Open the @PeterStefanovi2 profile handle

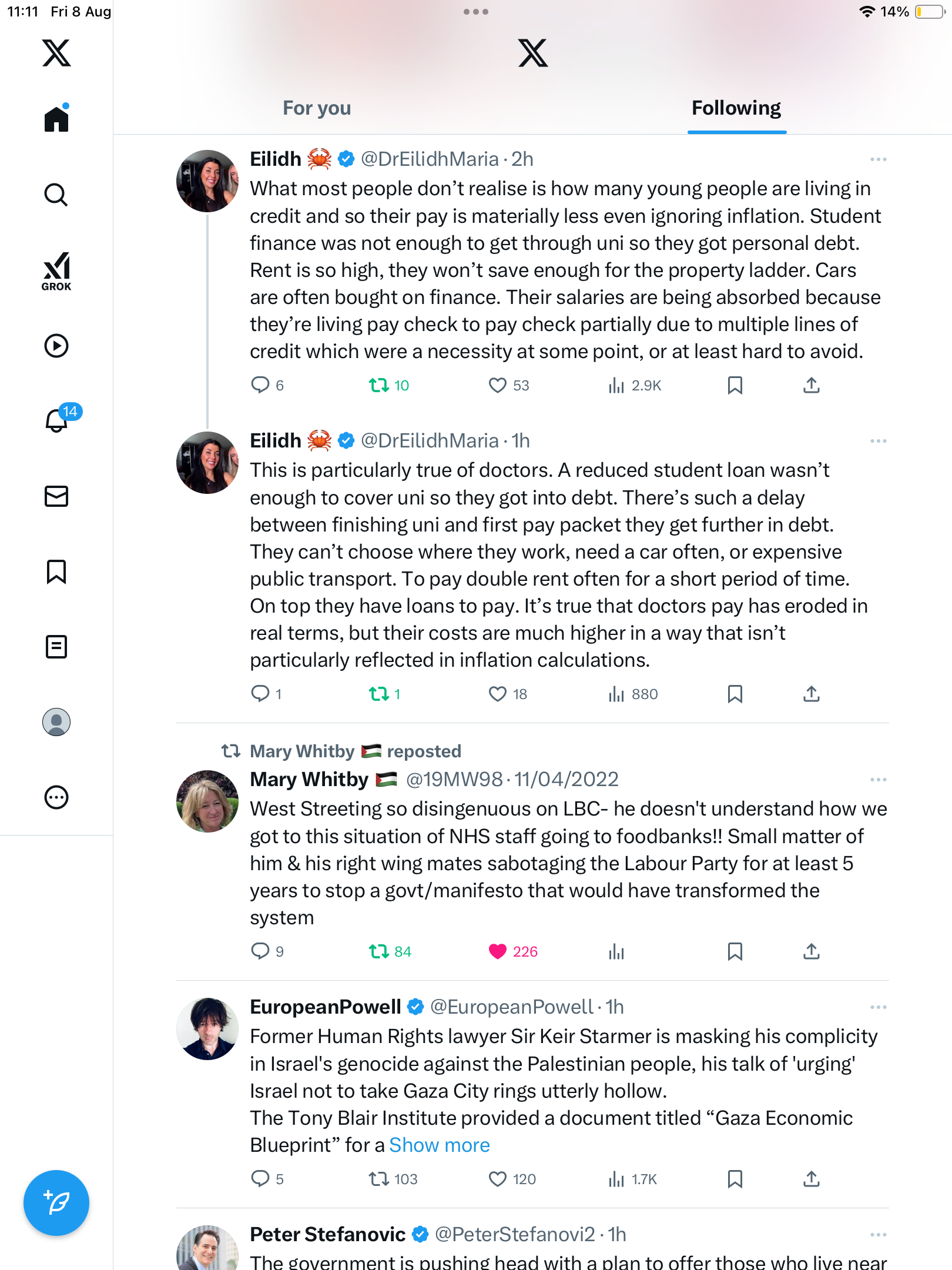coord(515,1234)
